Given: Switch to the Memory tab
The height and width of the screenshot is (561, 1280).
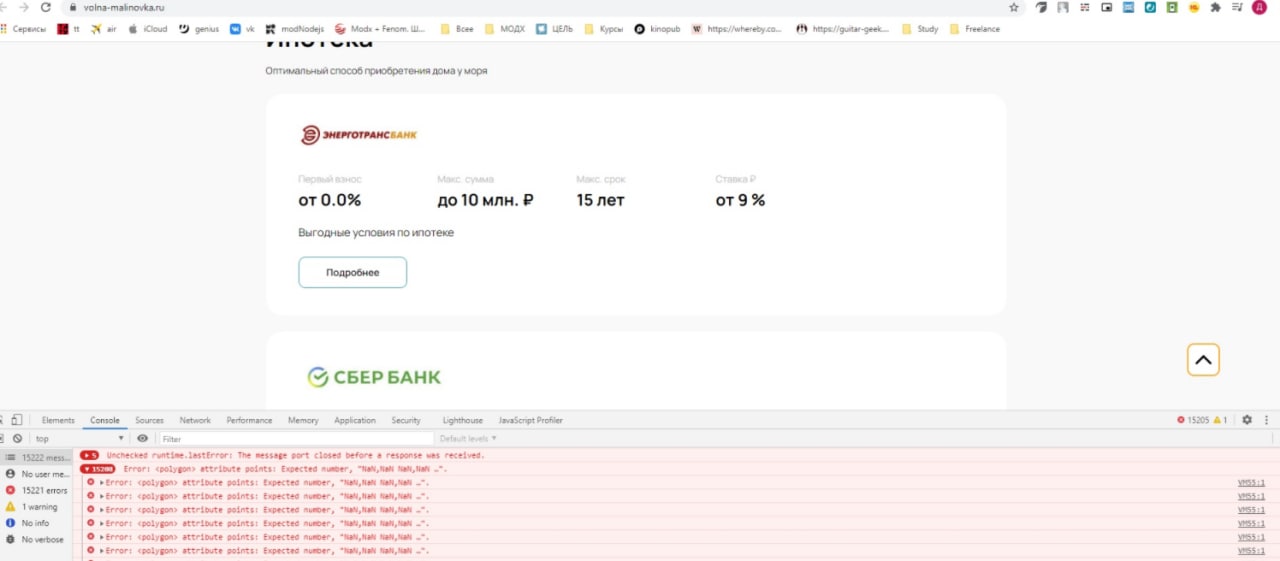Looking at the screenshot, I should (303, 420).
